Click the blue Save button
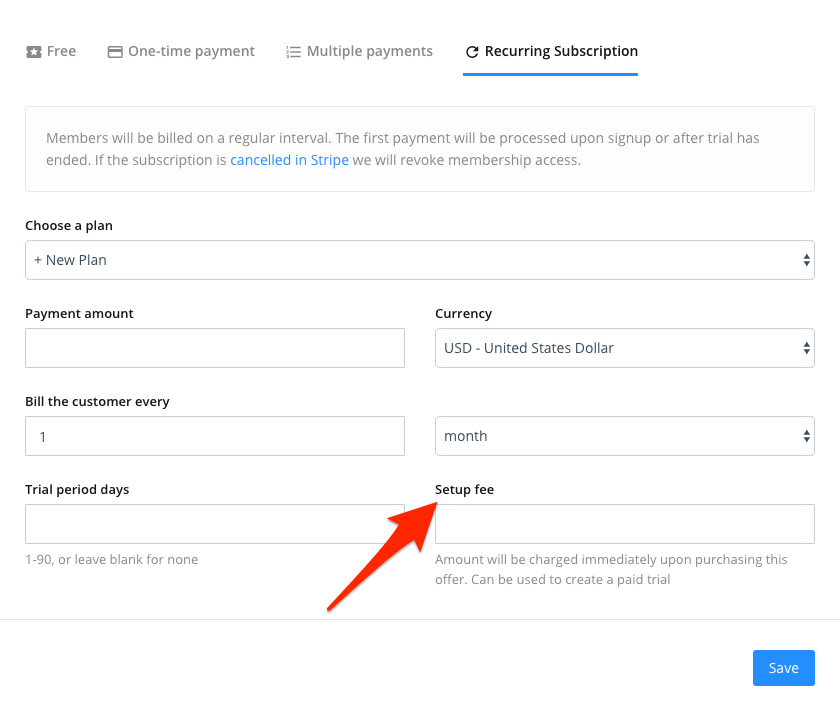Image resolution: width=840 pixels, height=709 pixels. 784,668
